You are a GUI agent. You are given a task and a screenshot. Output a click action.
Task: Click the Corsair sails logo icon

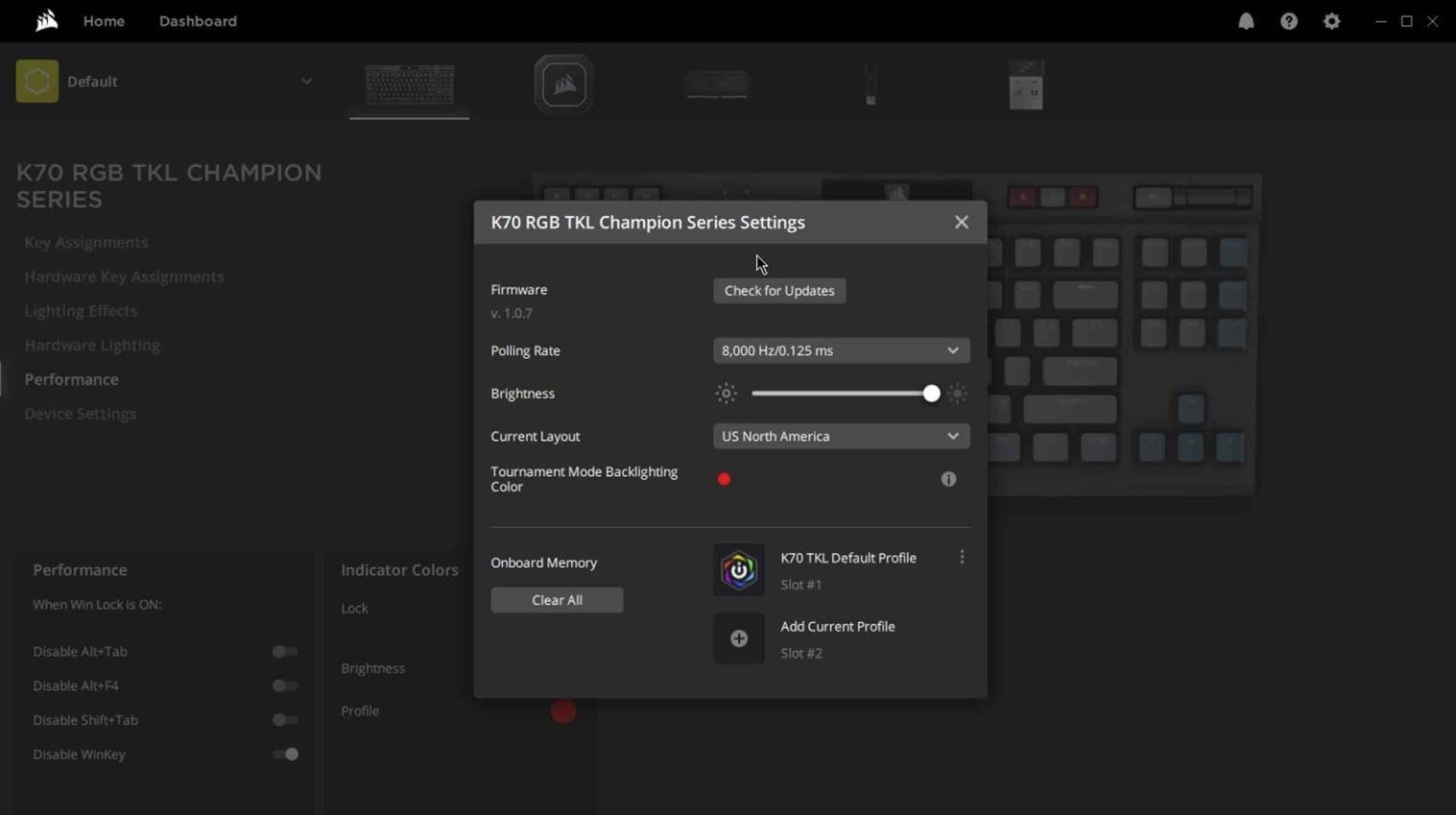coord(46,20)
